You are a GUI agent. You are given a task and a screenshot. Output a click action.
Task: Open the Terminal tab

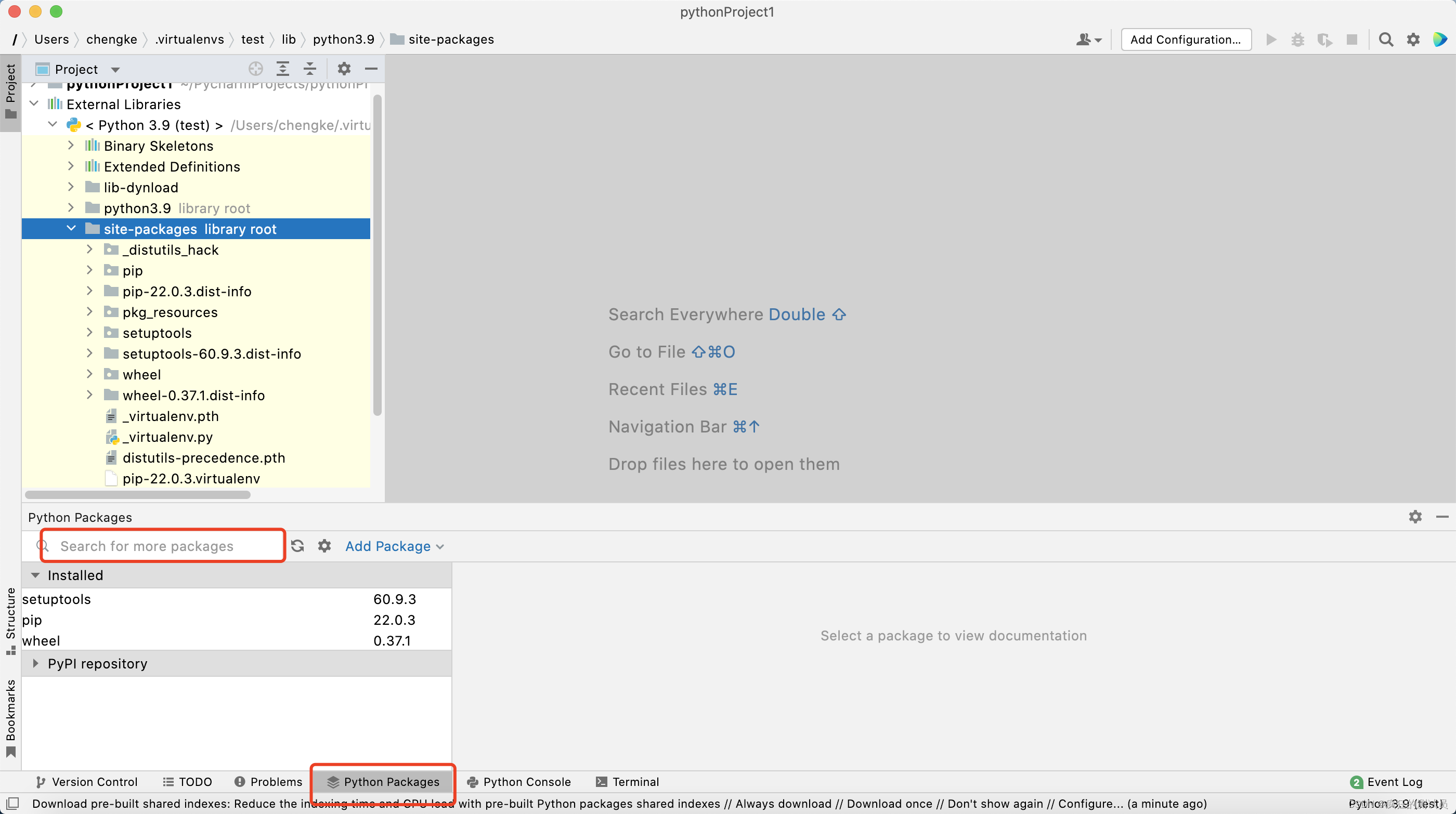pos(628,782)
